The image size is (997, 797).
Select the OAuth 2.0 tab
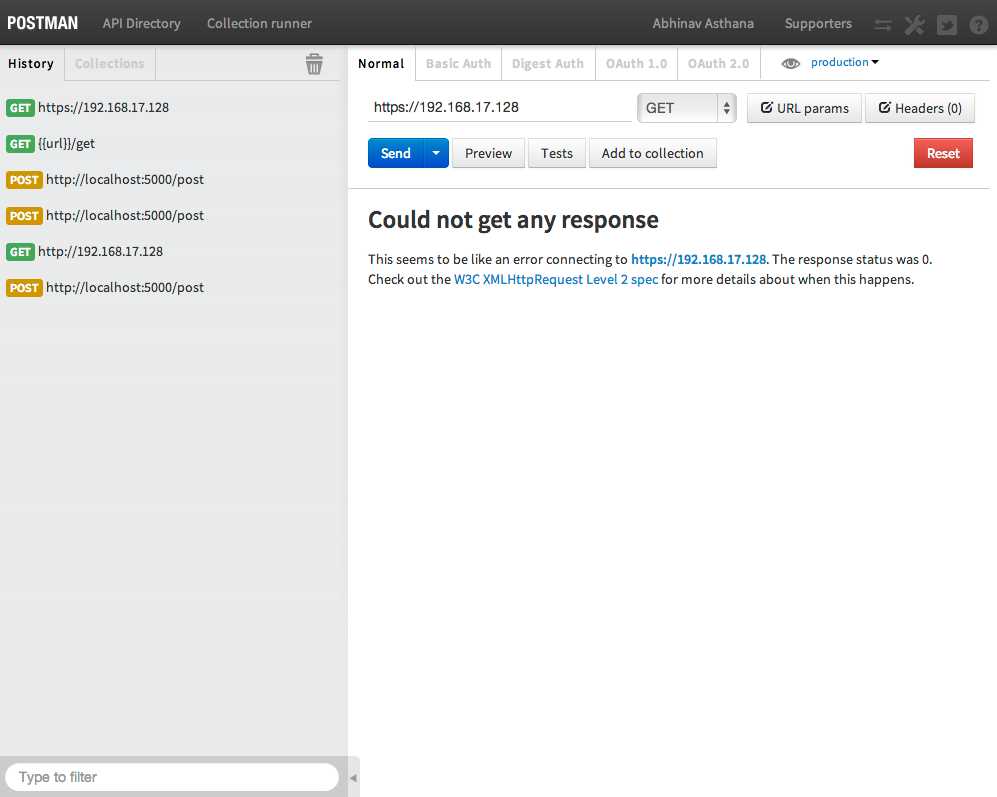tap(719, 64)
